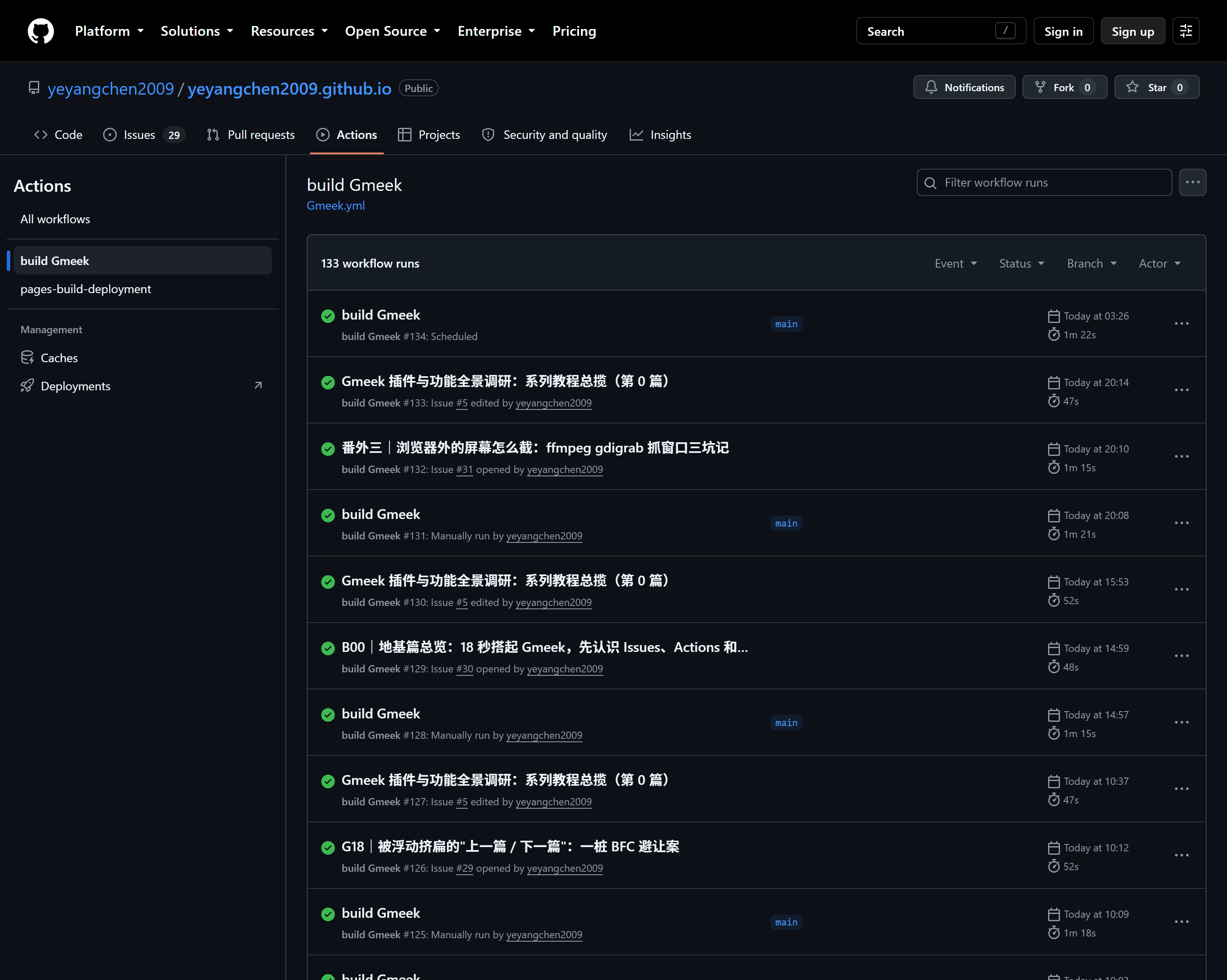Open the Gmeek.yml workflow file link
1227x980 pixels.
(336, 205)
